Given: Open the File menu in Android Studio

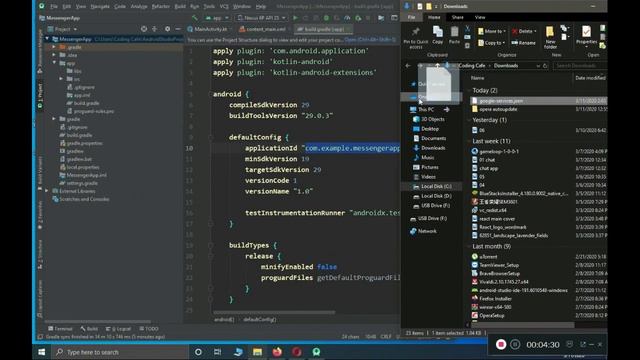Looking at the screenshot, I should tap(54, 7).
